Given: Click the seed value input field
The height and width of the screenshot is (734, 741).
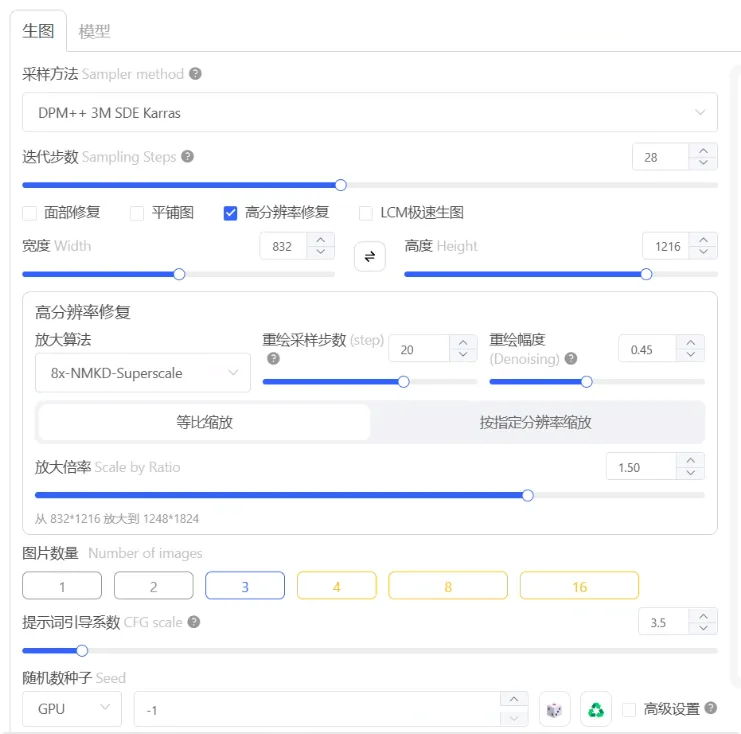Looking at the screenshot, I should (317, 709).
